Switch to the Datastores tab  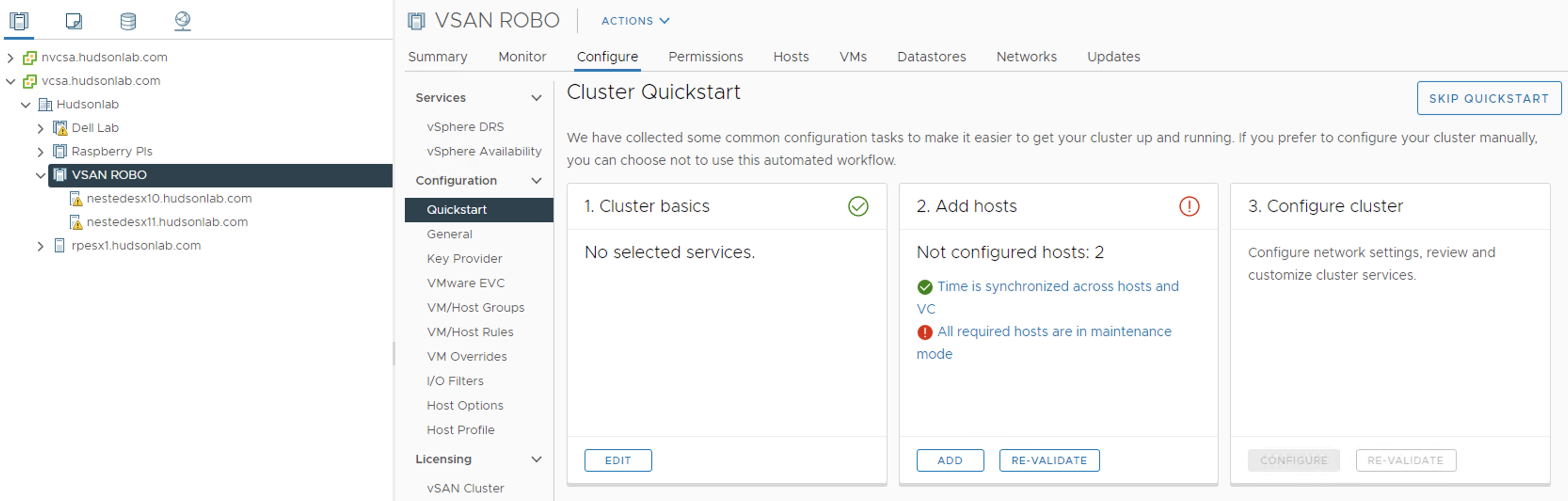tap(931, 57)
